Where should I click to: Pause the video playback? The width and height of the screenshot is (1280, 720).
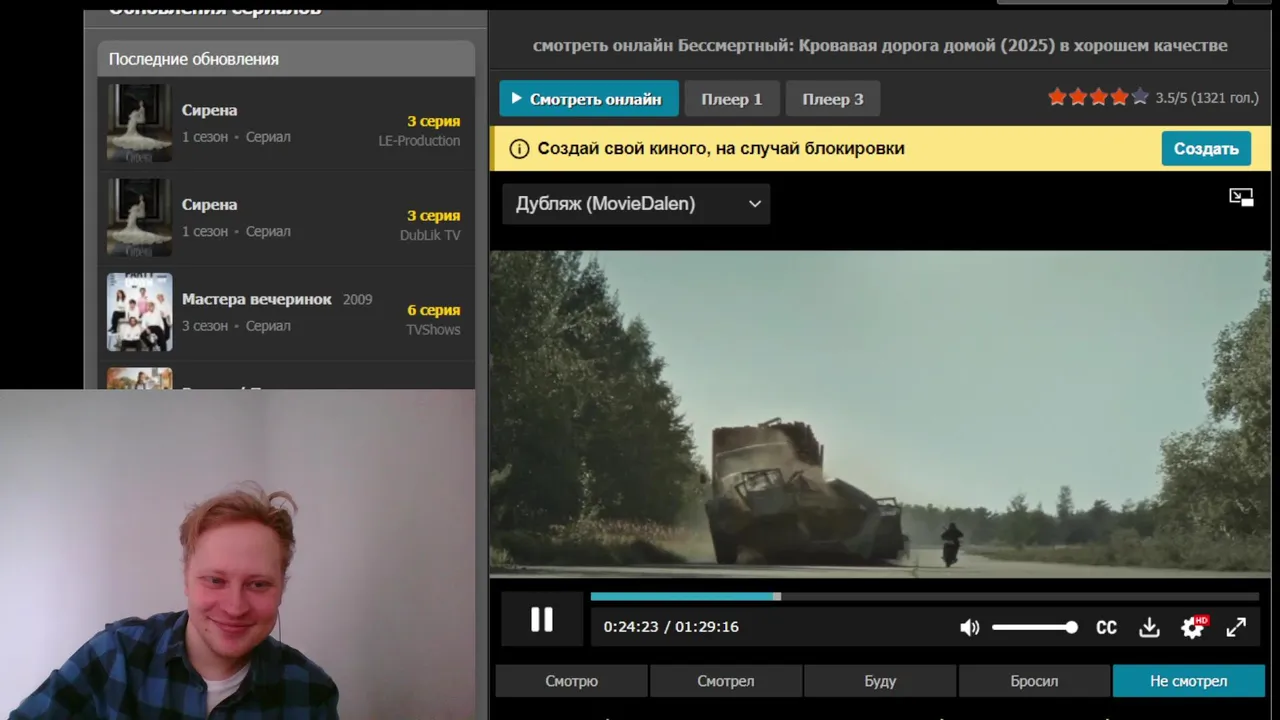click(x=541, y=620)
